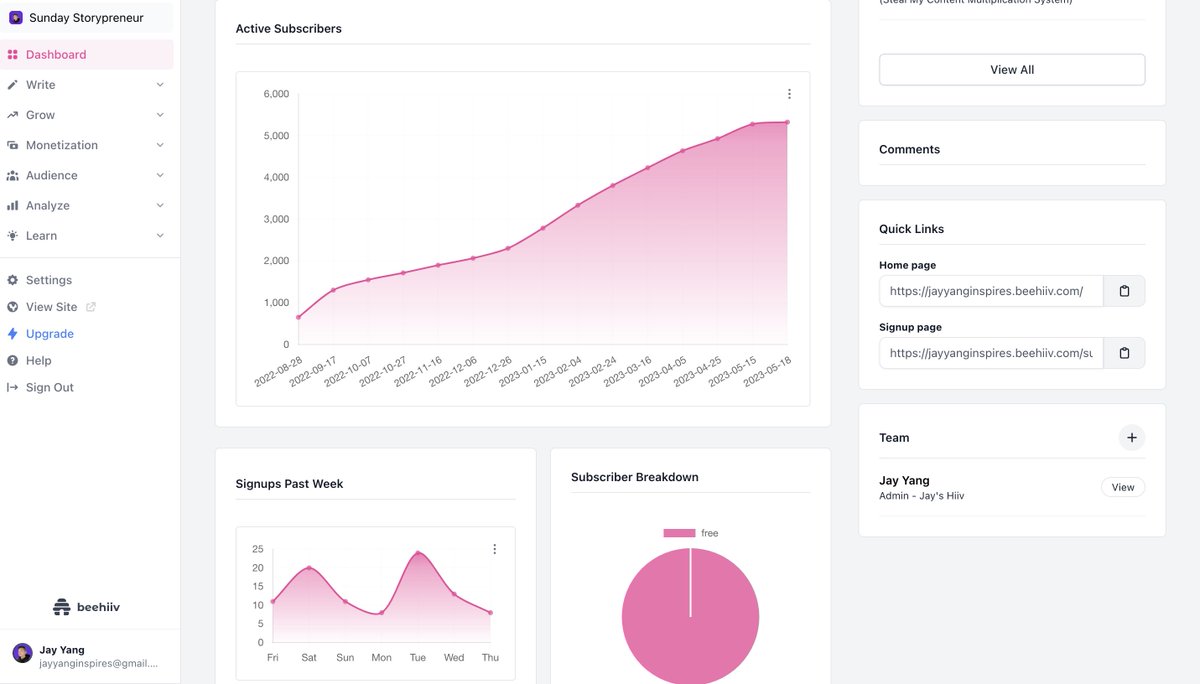Click the Home page URL field
This screenshot has width=1200, height=684.
991,291
